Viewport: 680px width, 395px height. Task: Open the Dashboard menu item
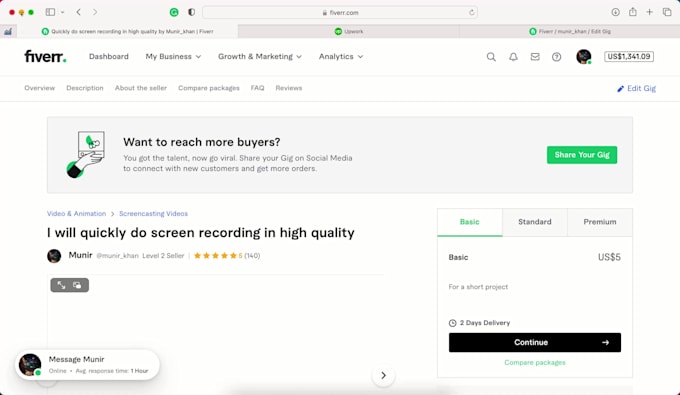click(109, 56)
